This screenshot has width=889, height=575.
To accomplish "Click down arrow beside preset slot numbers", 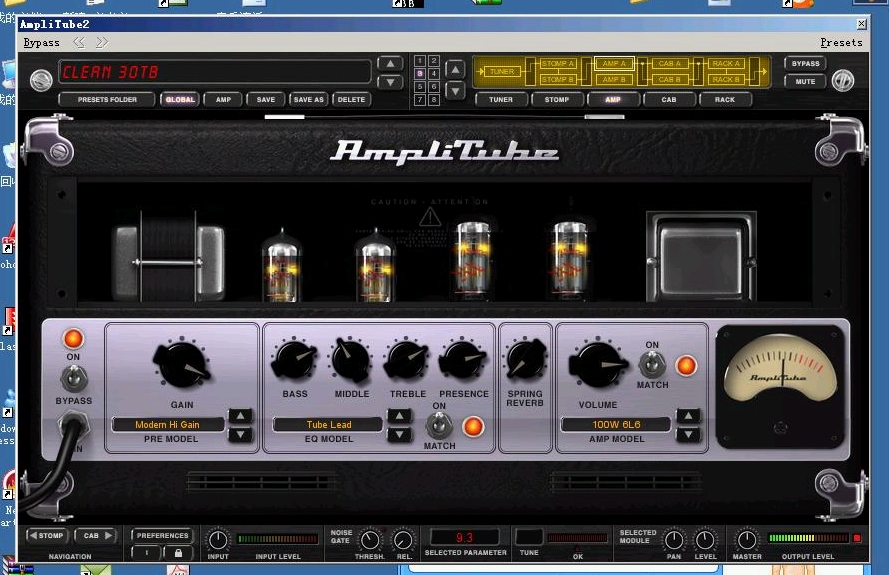I will click(x=455, y=91).
